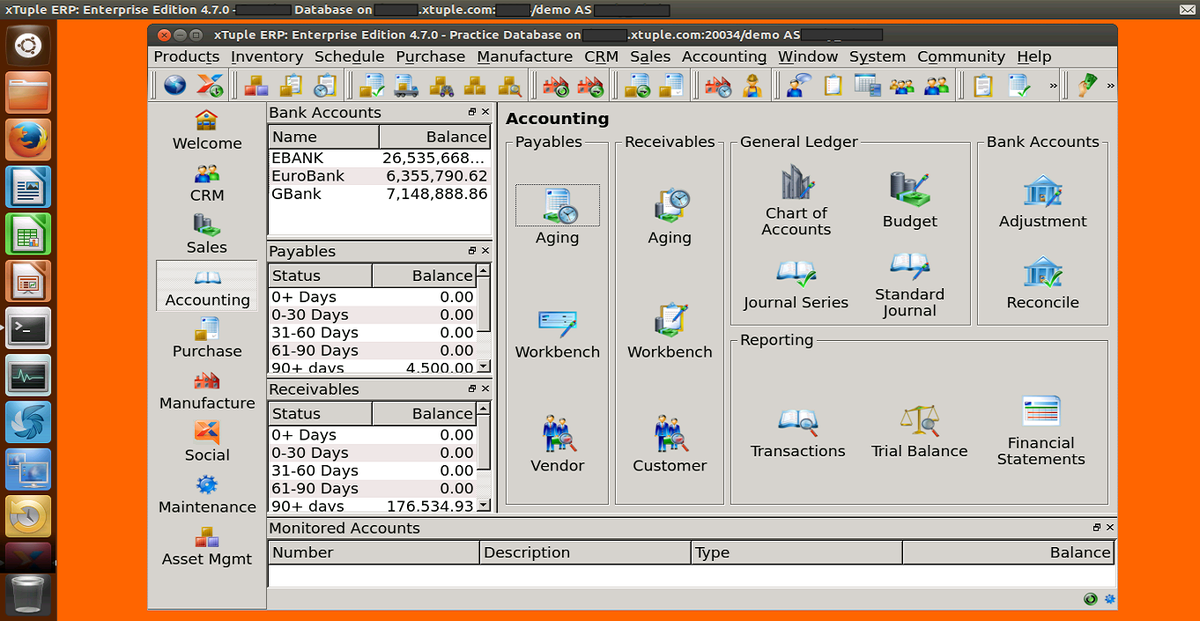Open the Bank Accounts Adjustment icon

click(x=1042, y=201)
